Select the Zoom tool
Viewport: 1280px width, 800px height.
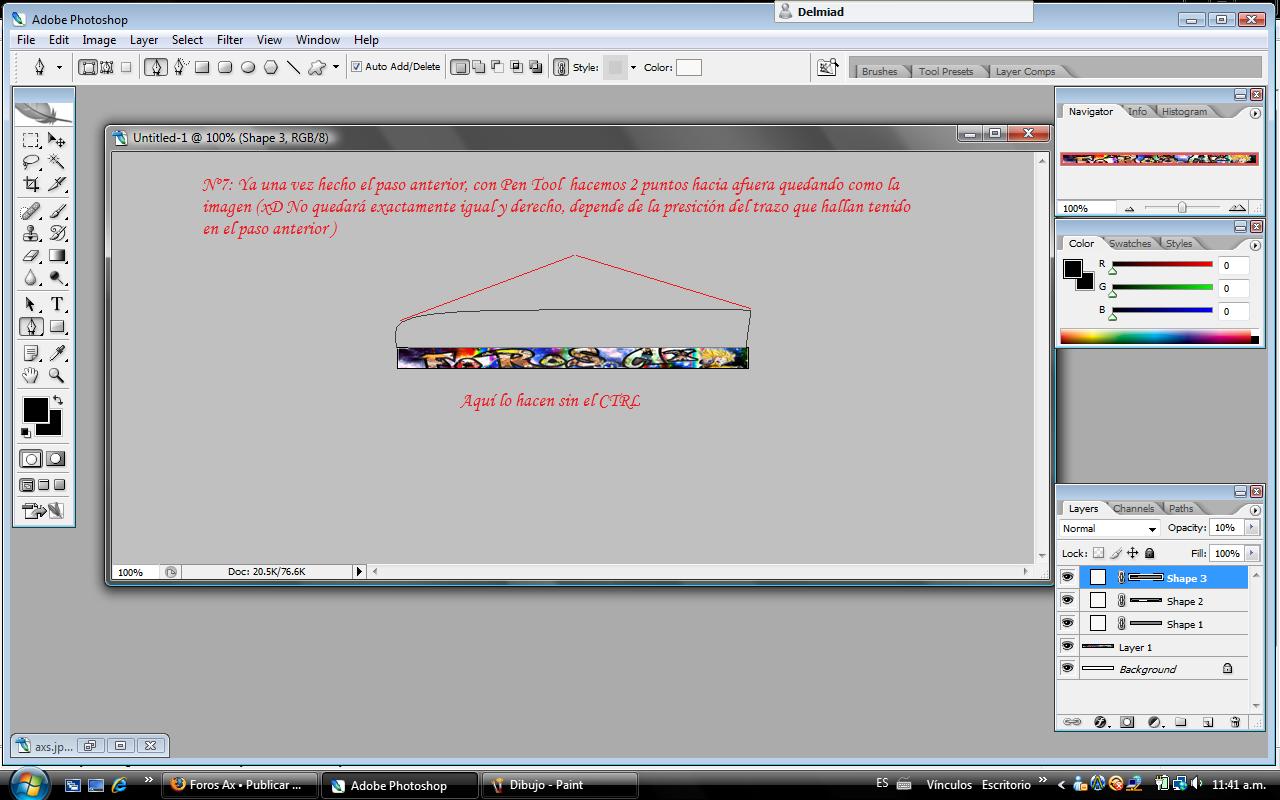click(x=57, y=375)
